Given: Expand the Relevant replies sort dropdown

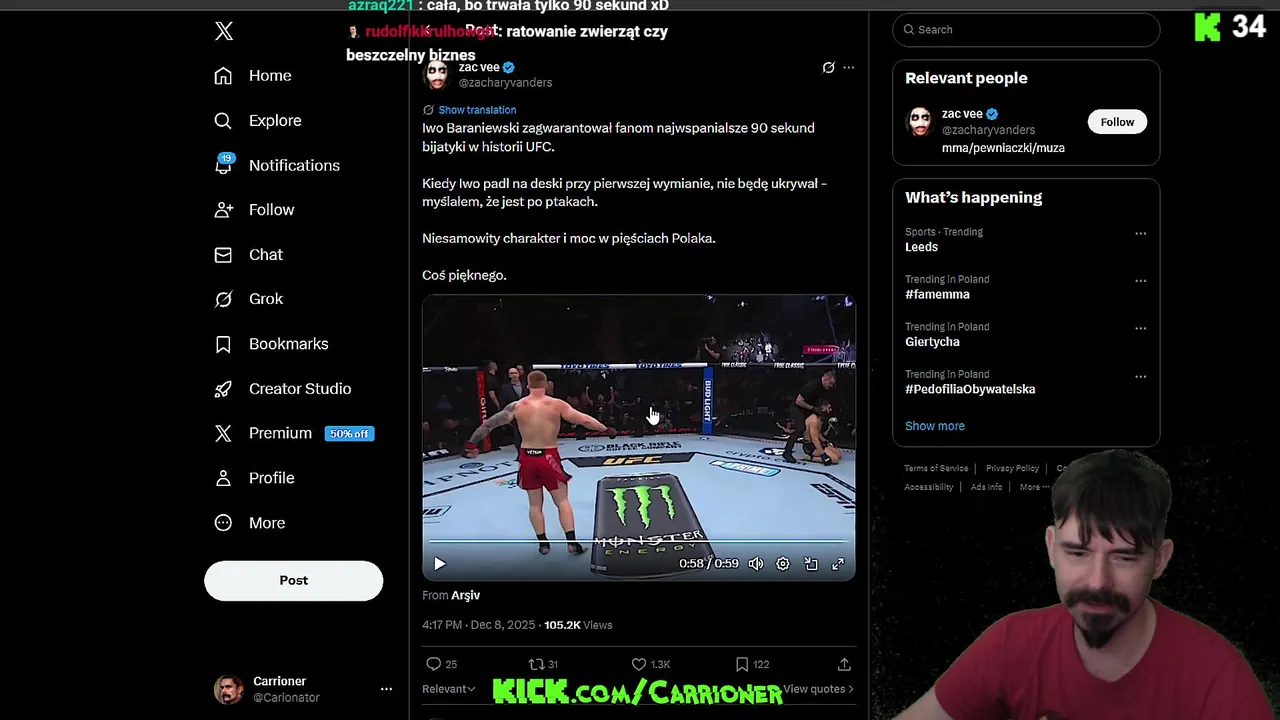Looking at the screenshot, I should point(448,689).
